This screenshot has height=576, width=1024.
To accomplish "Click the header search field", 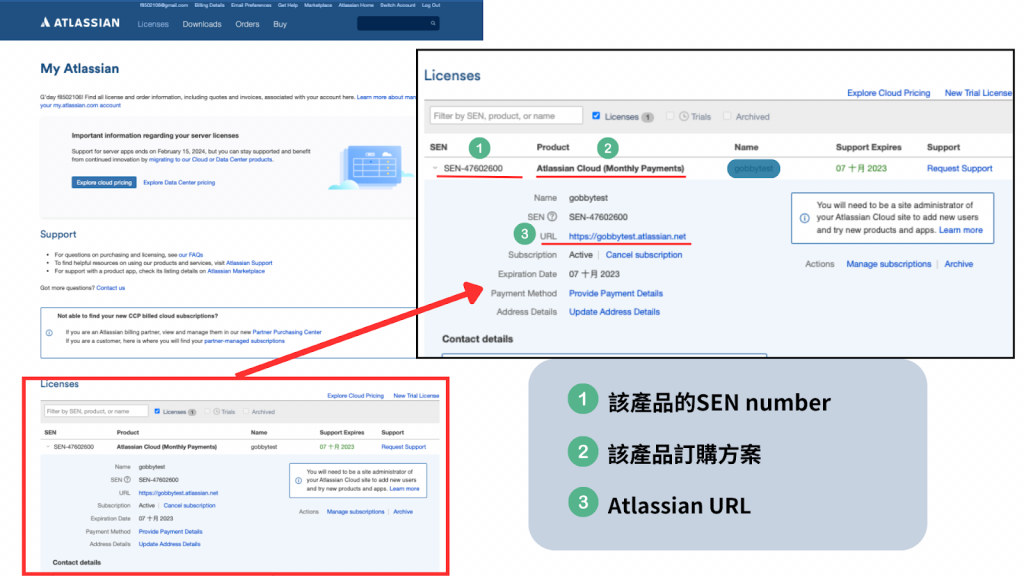I will coord(398,24).
